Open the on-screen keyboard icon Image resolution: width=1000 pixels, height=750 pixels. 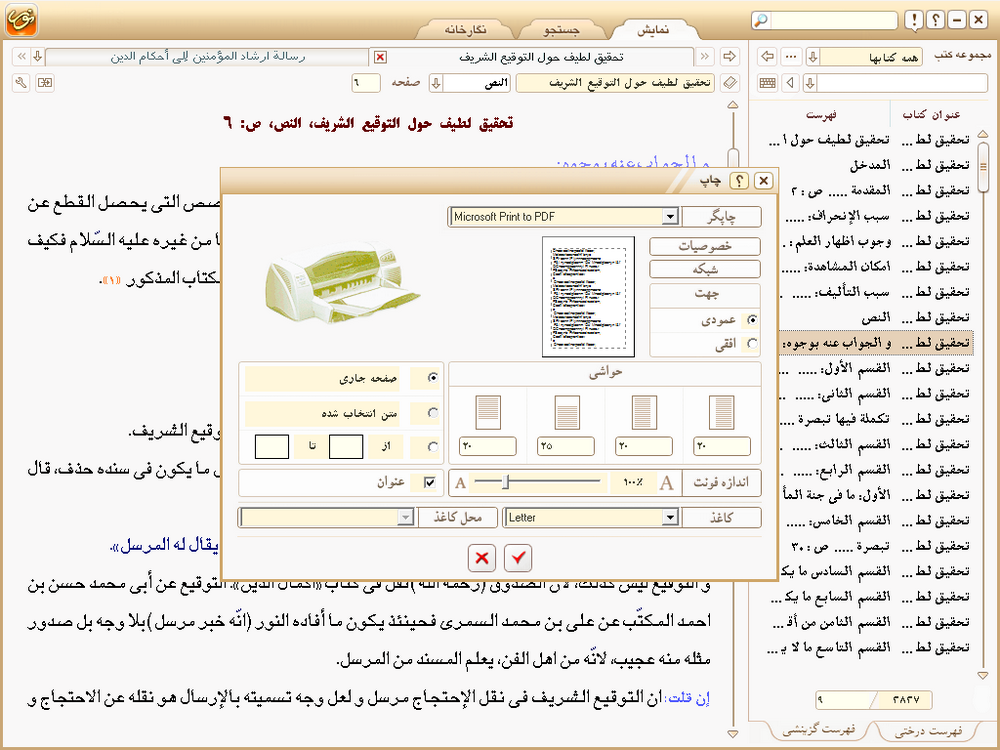click(767, 83)
